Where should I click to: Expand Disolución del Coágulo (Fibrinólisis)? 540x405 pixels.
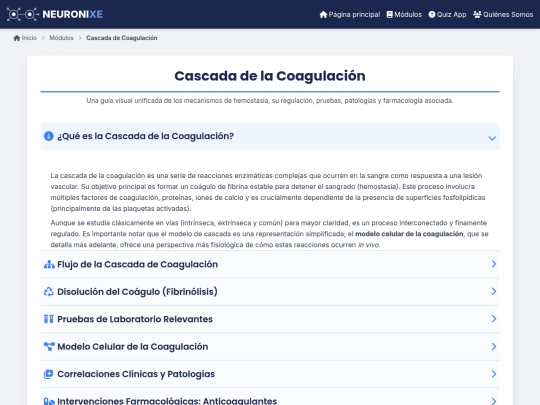pyautogui.click(x=270, y=292)
